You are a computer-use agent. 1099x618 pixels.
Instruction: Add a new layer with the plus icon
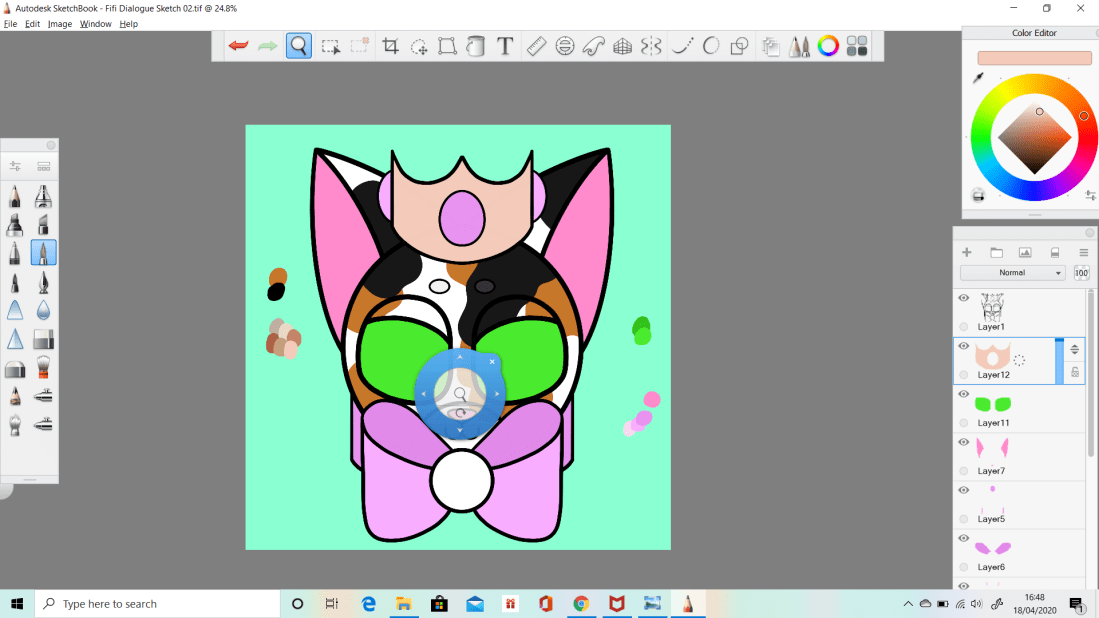[967, 252]
